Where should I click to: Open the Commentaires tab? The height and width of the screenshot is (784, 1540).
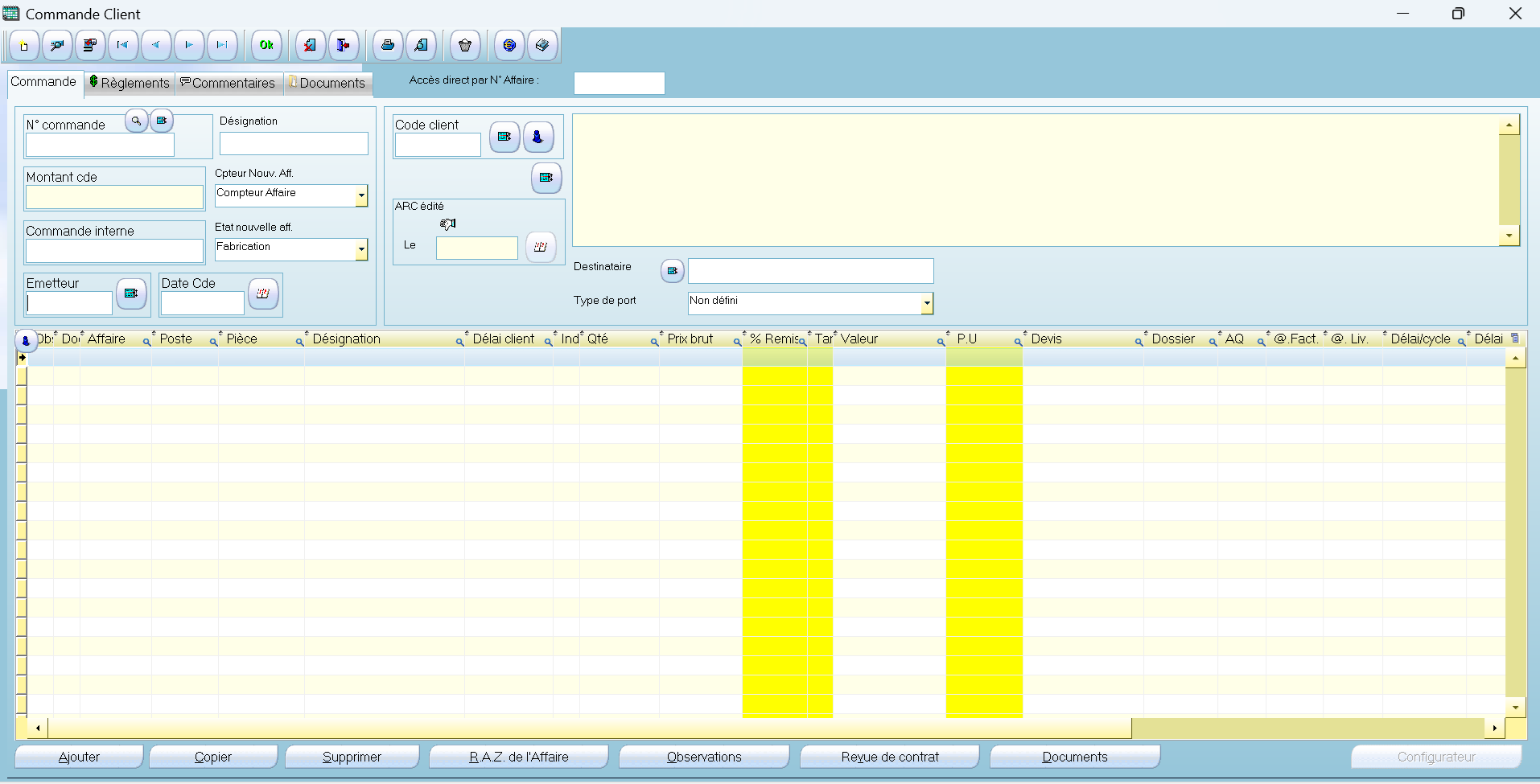pyautogui.click(x=229, y=83)
